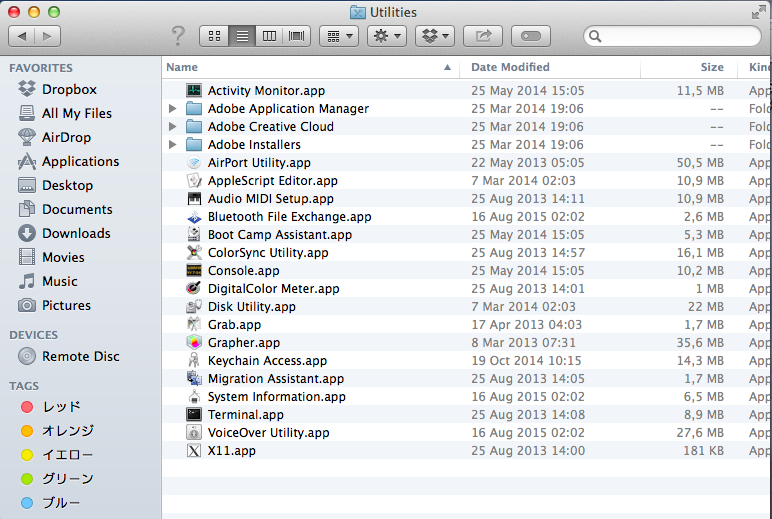Expand the Adobe Installers folder triangle
The width and height of the screenshot is (772, 519).
click(173, 145)
